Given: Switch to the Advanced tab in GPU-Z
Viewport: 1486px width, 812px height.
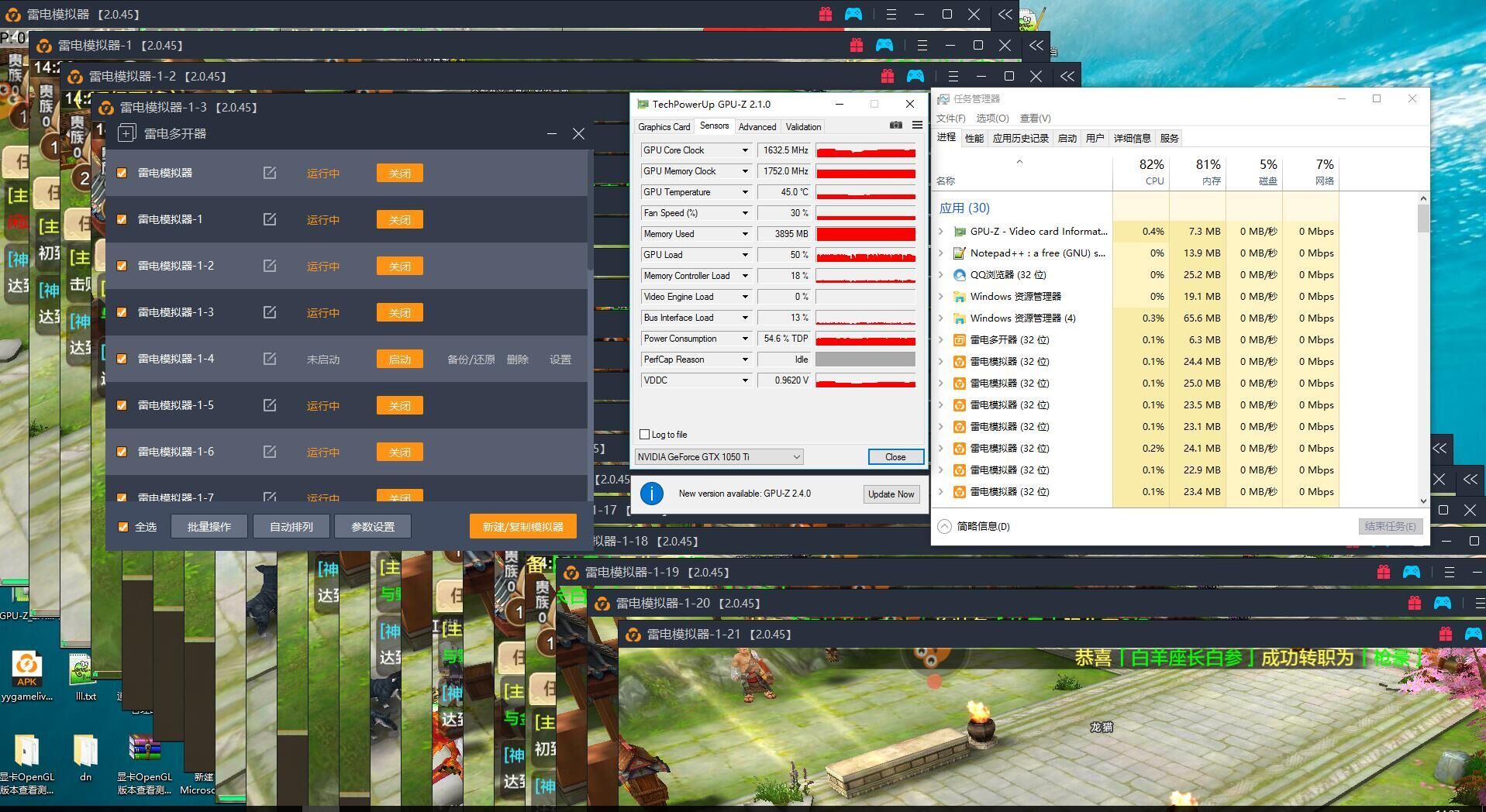Looking at the screenshot, I should click(x=757, y=127).
